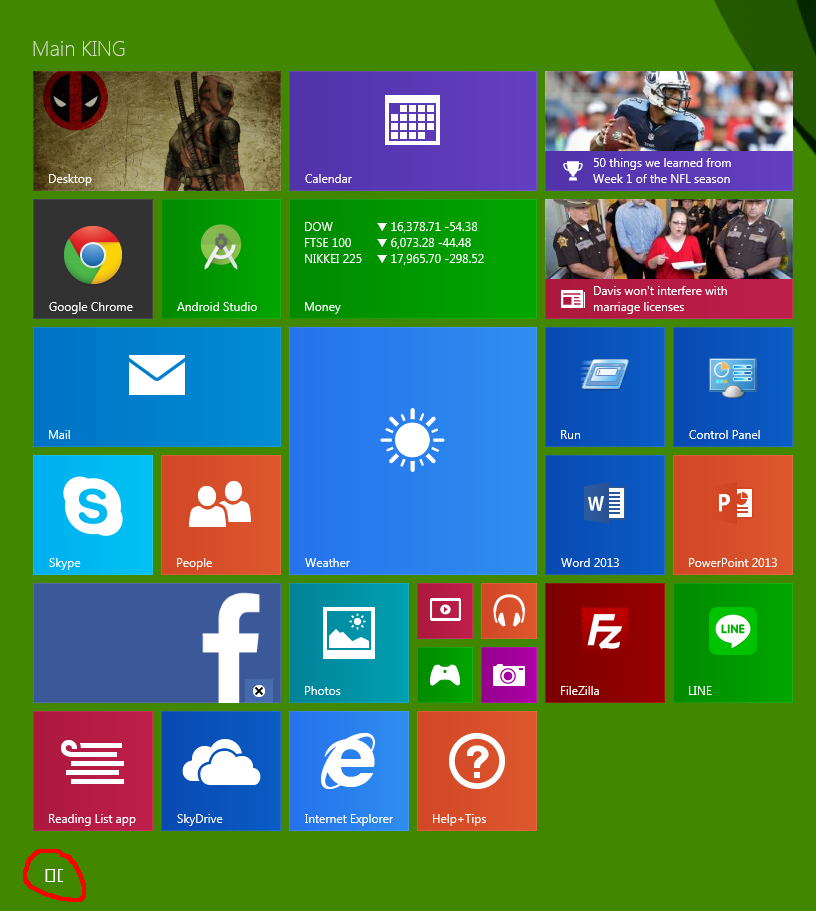Open the small Camera tile
This screenshot has height=911, width=816.
[x=509, y=675]
